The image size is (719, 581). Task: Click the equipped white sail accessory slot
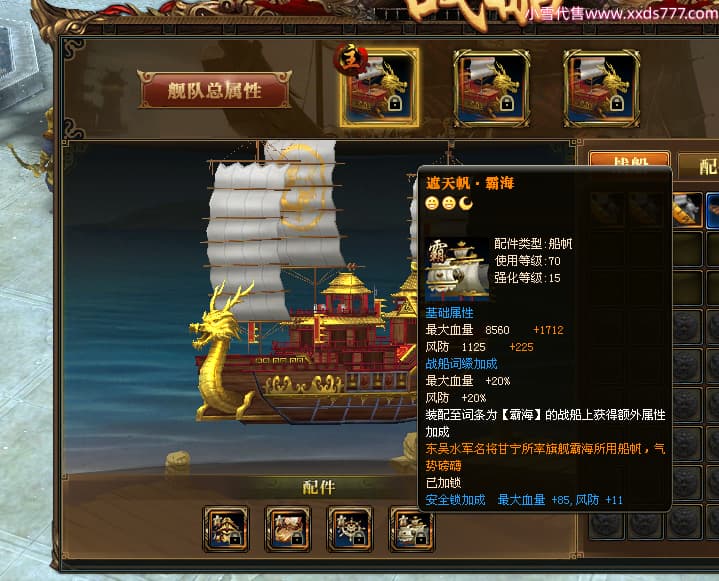(411, 529)
